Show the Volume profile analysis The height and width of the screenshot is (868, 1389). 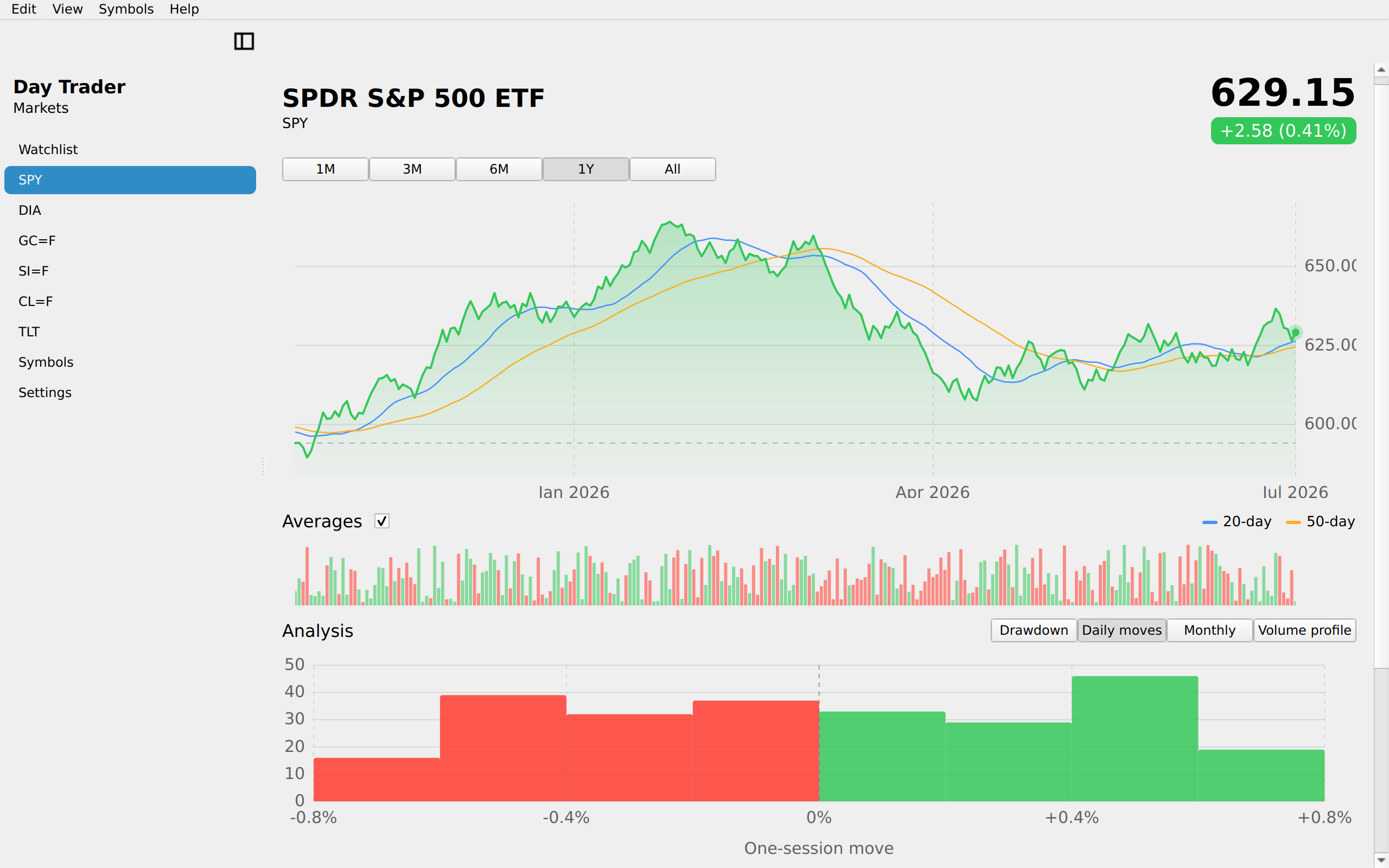(x=1304, y=630)
